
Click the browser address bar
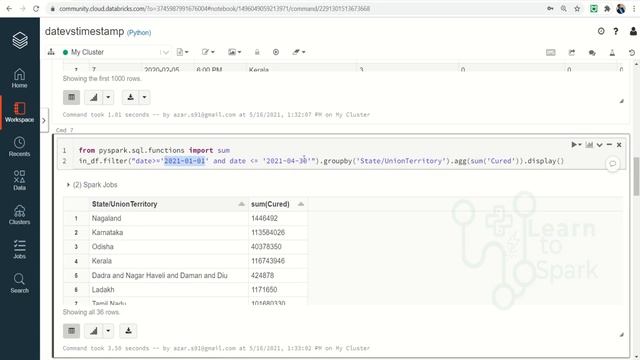pyautogui.click(x=294, y=9)
